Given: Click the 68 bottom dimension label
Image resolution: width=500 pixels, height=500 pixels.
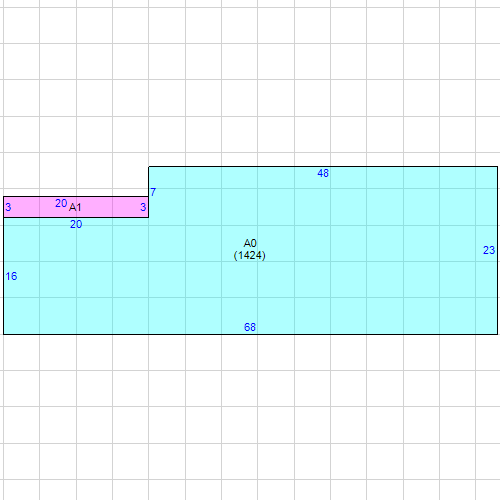Looking at the screenshot, I should point(250,327).
